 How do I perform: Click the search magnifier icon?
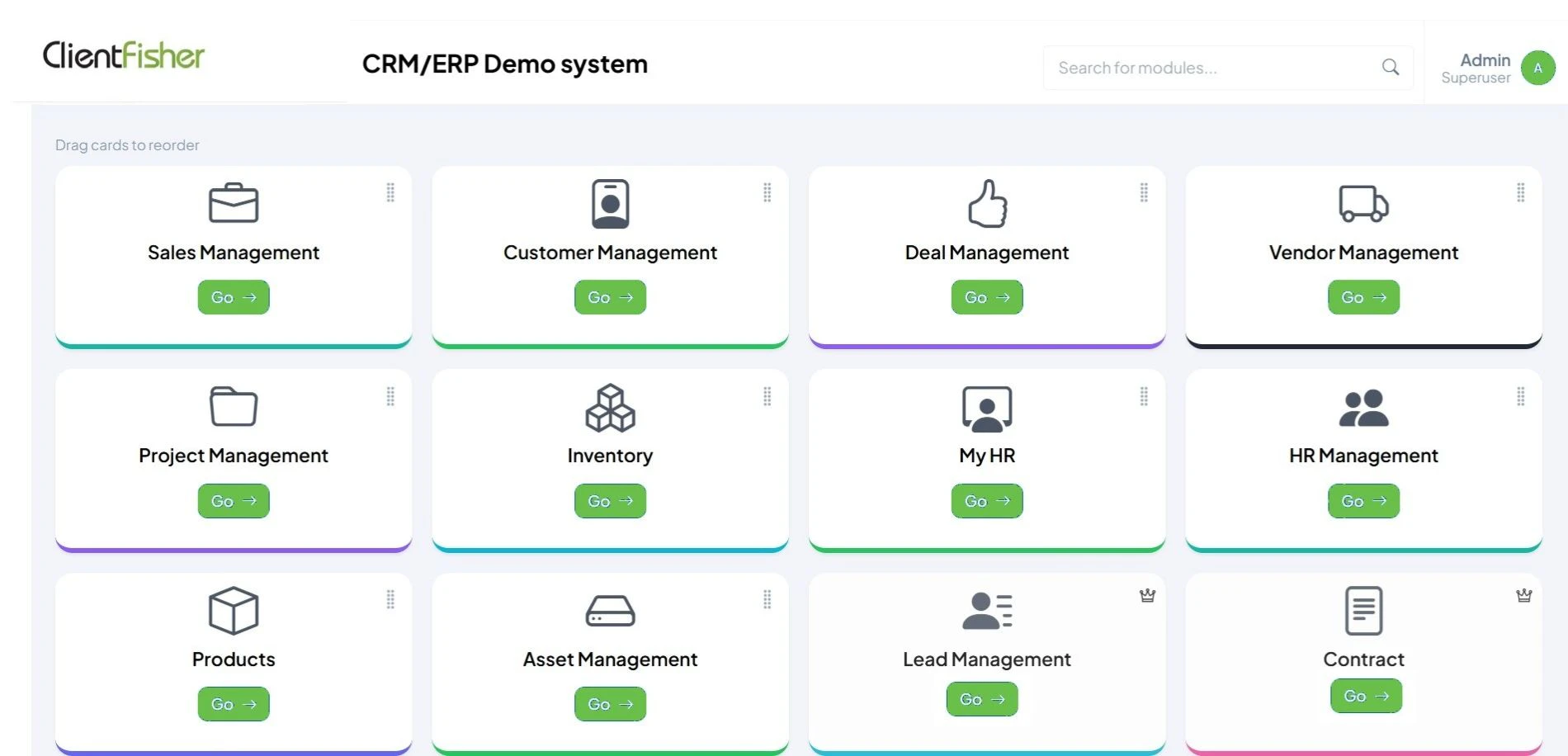[x=1390, y=66]
